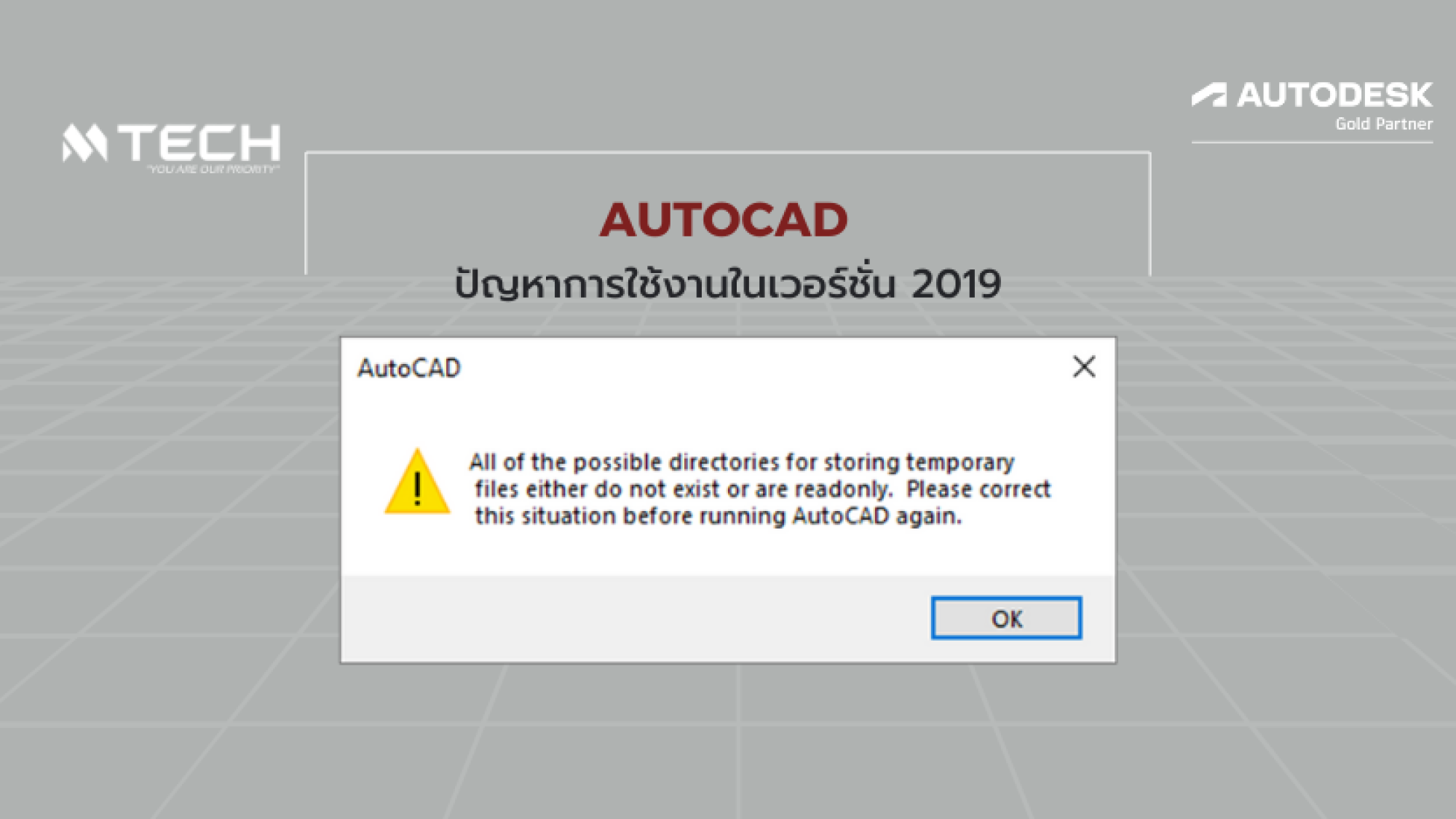This screenshot has width=1456, height=819.
Task: Click the yellow warning triangle icon
Action: 417,482
